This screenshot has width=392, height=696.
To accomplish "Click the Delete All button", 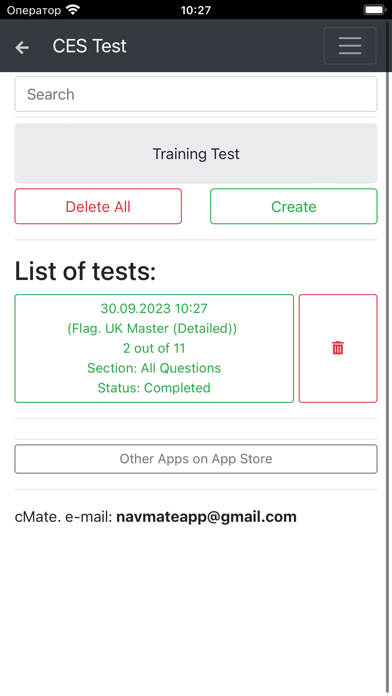I will coord(98,206).
